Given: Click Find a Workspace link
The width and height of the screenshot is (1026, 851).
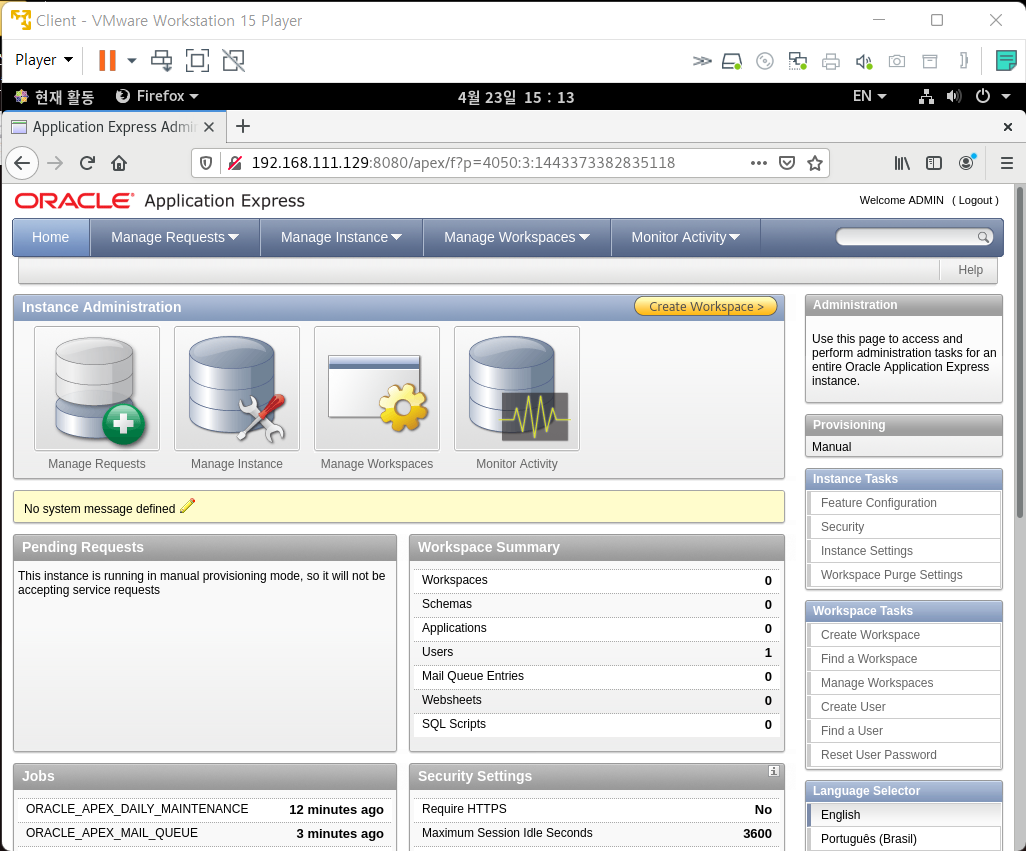Looking at the screenshot, I should point(868,659).
